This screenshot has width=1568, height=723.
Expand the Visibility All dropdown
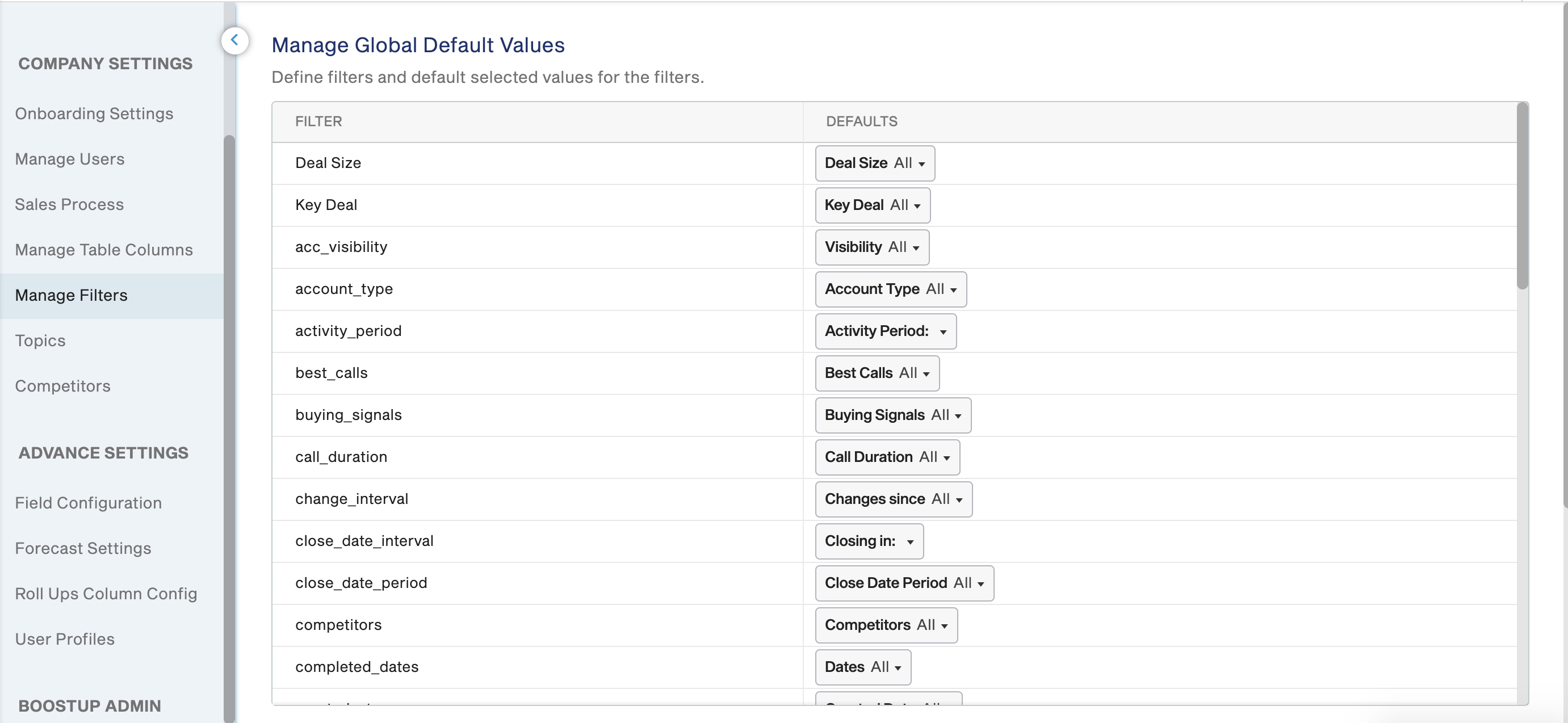pyautogui.click(x=871, y=247)
